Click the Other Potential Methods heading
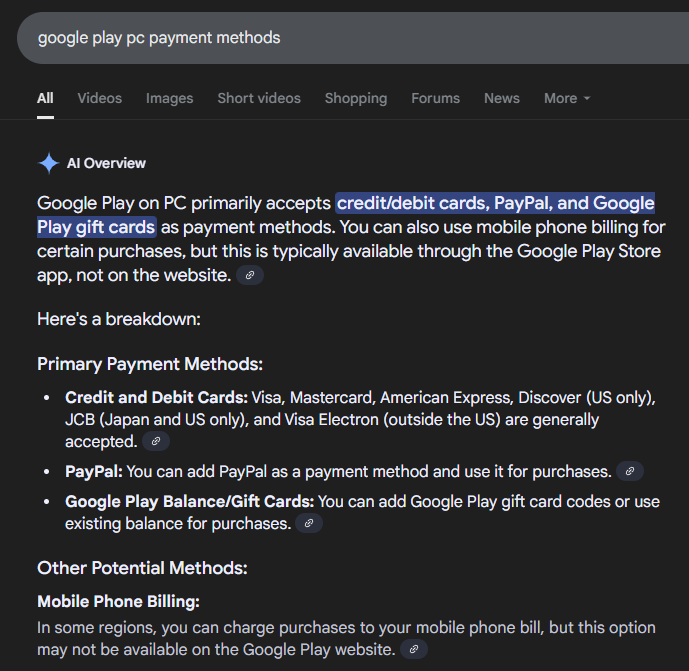Screen dimensions: 689x671 click(x=142, y=568)
